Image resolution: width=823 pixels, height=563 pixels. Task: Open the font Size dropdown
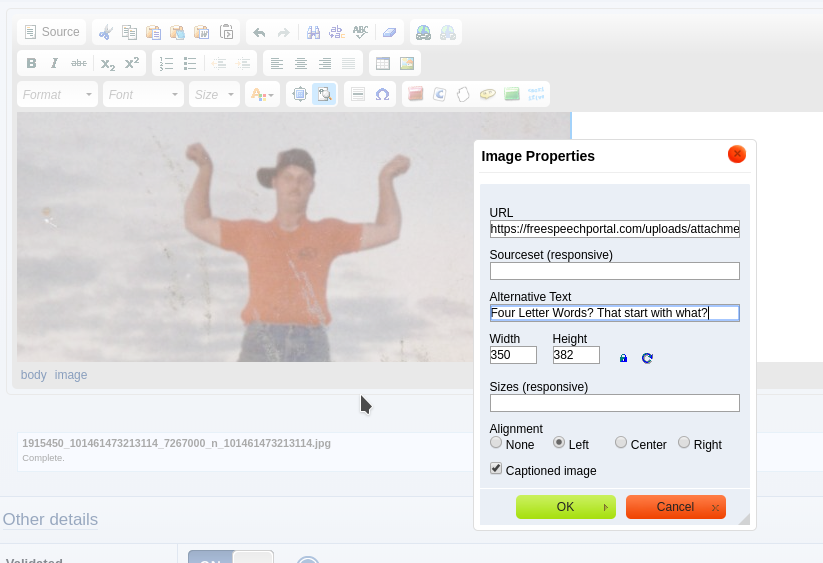tap(215, 95)
